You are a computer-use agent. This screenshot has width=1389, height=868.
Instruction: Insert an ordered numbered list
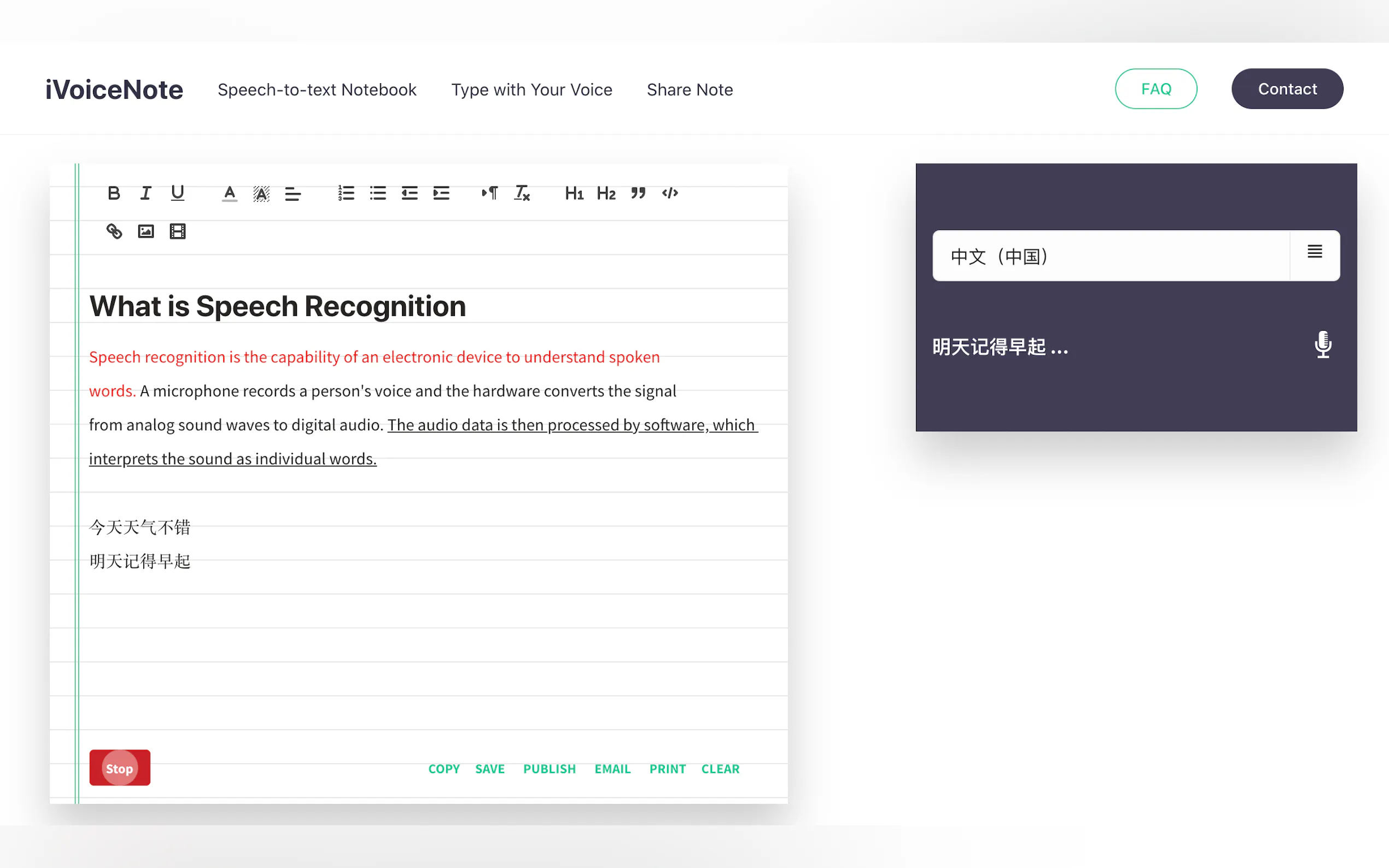tap(346, 193)
